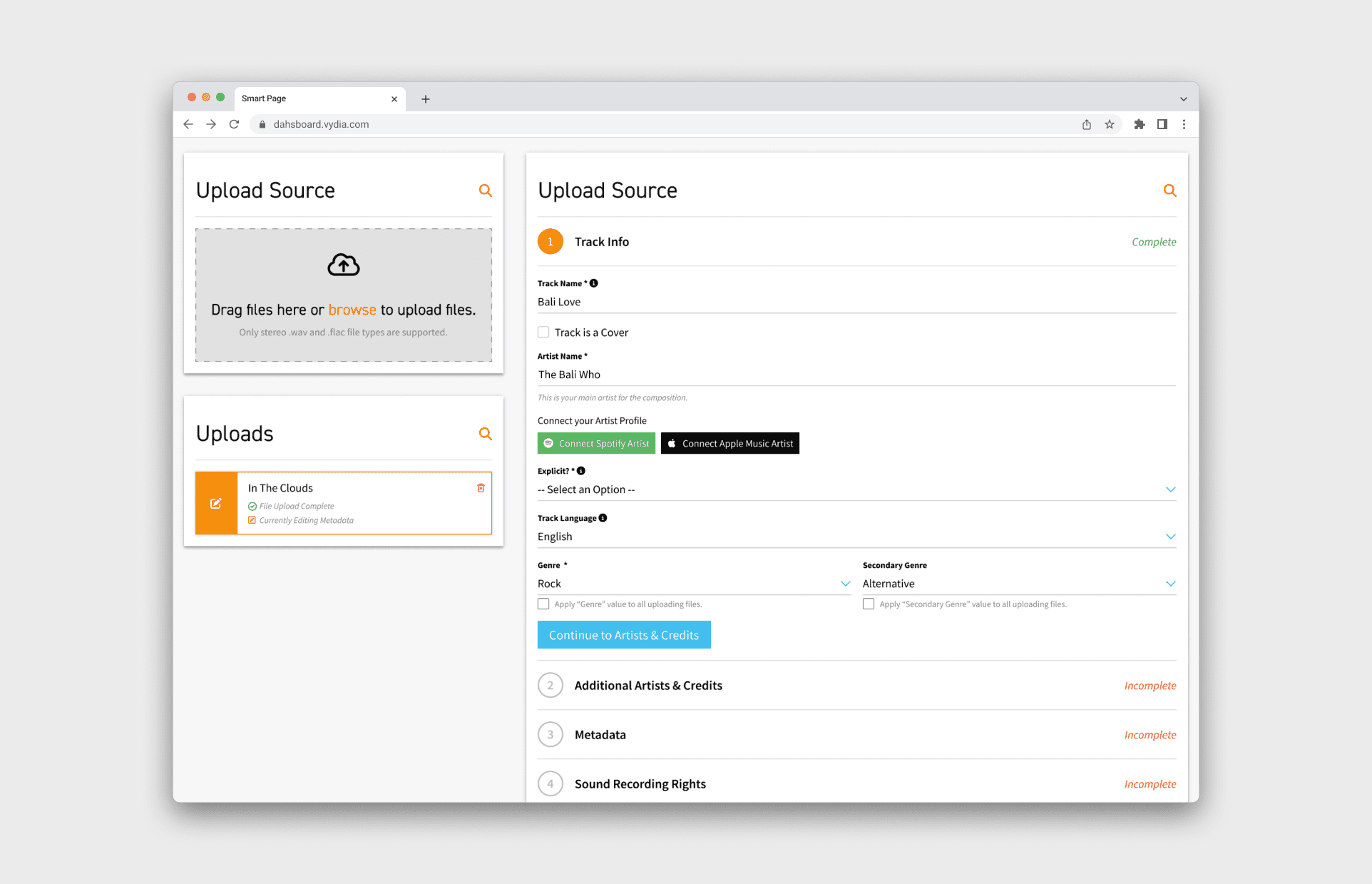The width and height of the screenshot is (1372, 884).
Task: Open the Track Language dropdown
Action: pyautogui.click(x=856, y=537)
